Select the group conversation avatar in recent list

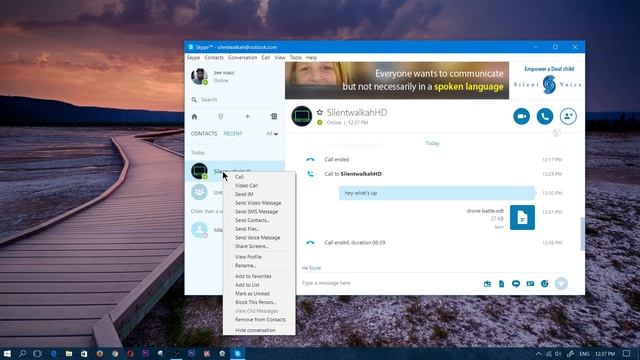[199, 192]
